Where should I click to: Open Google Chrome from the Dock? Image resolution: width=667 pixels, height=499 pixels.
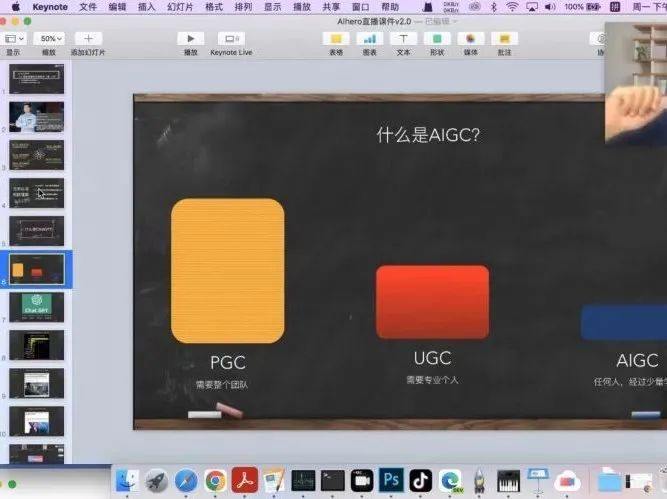click(x=215, y=480)
